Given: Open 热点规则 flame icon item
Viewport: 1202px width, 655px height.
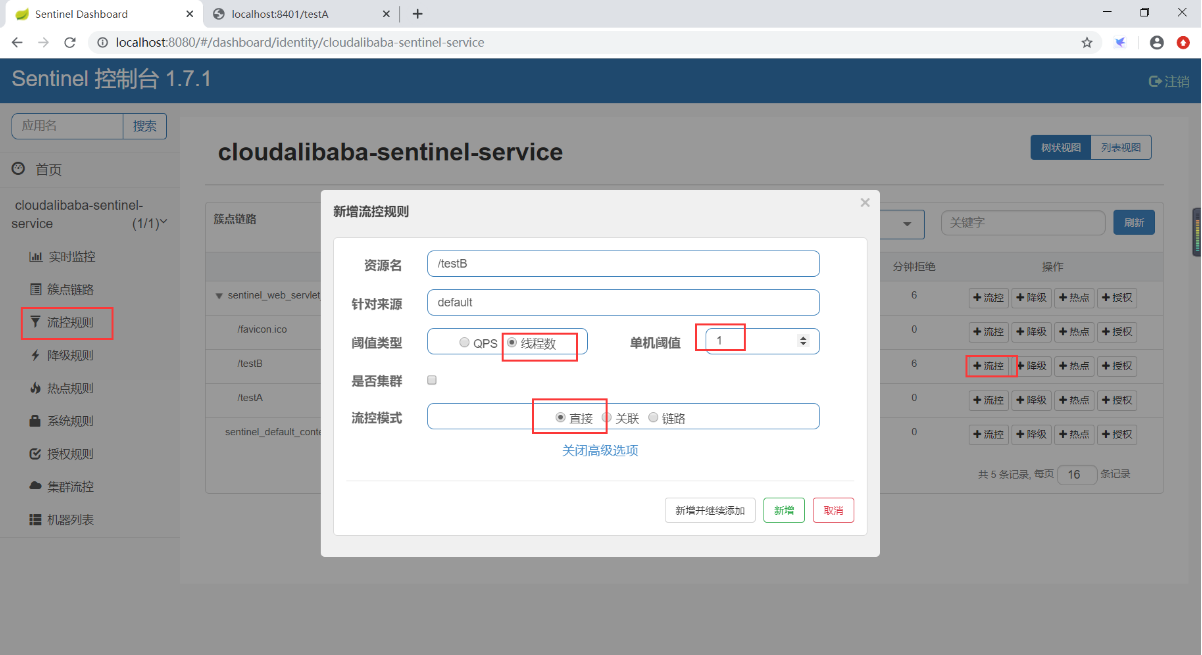Looking at the screenshot, I should pos(36,389).
